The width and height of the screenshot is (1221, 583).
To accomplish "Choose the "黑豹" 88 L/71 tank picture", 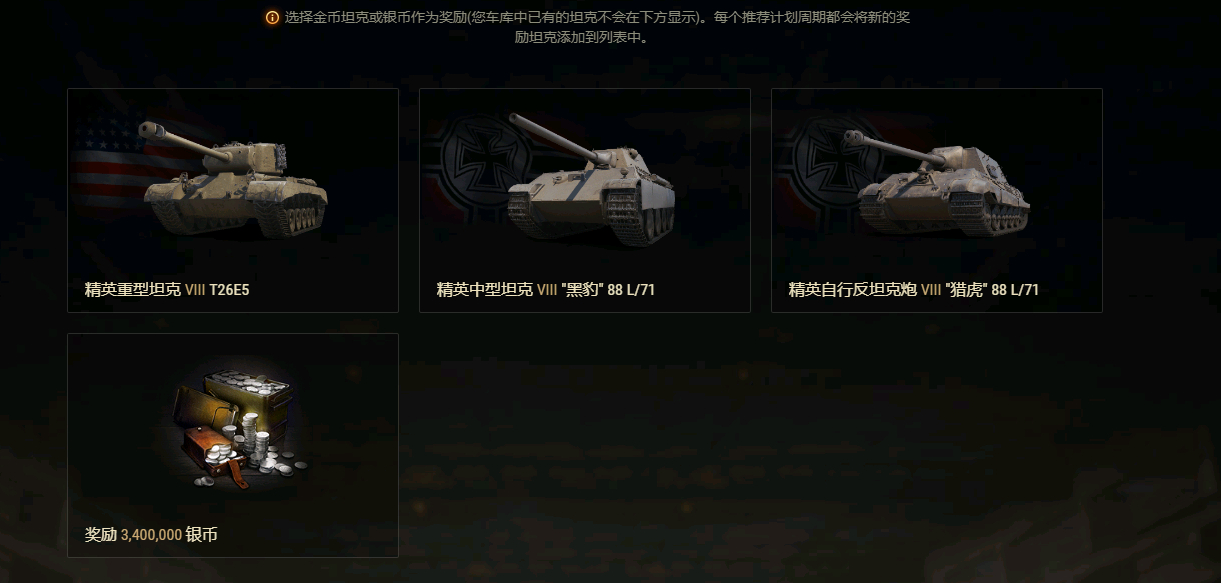I will click(590, 180).
